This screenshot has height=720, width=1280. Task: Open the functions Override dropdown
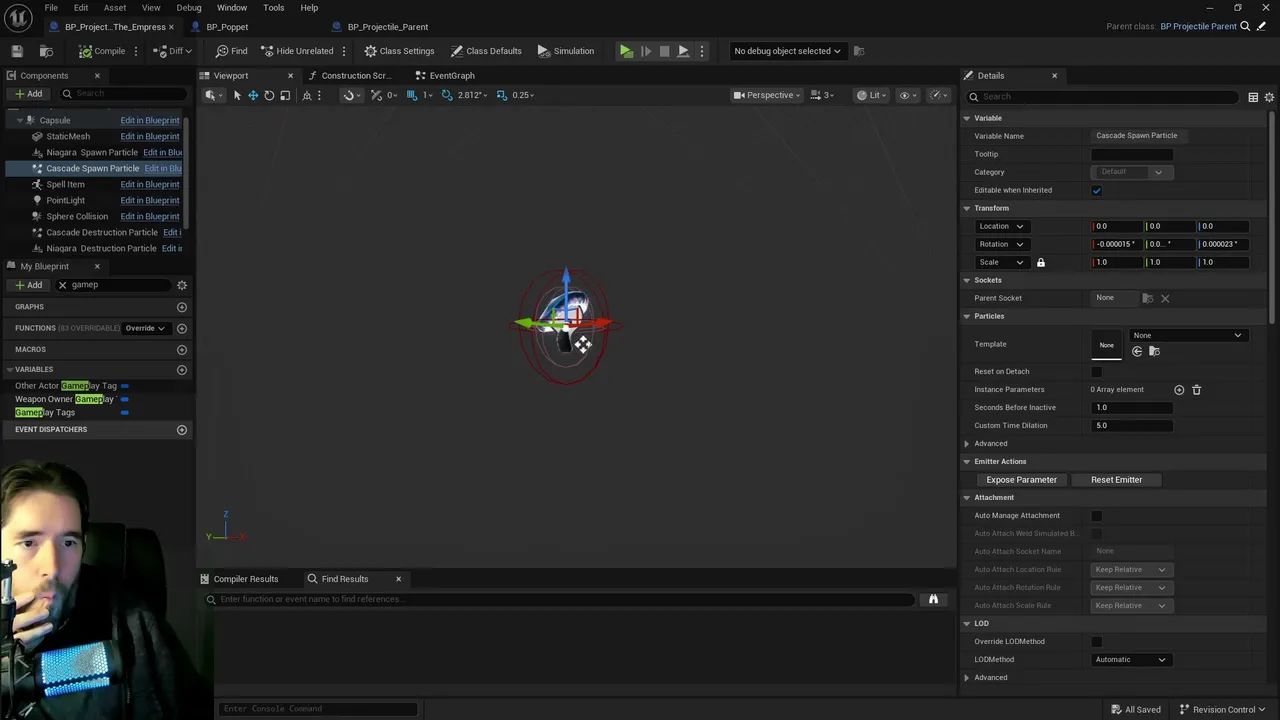(145, 328)
